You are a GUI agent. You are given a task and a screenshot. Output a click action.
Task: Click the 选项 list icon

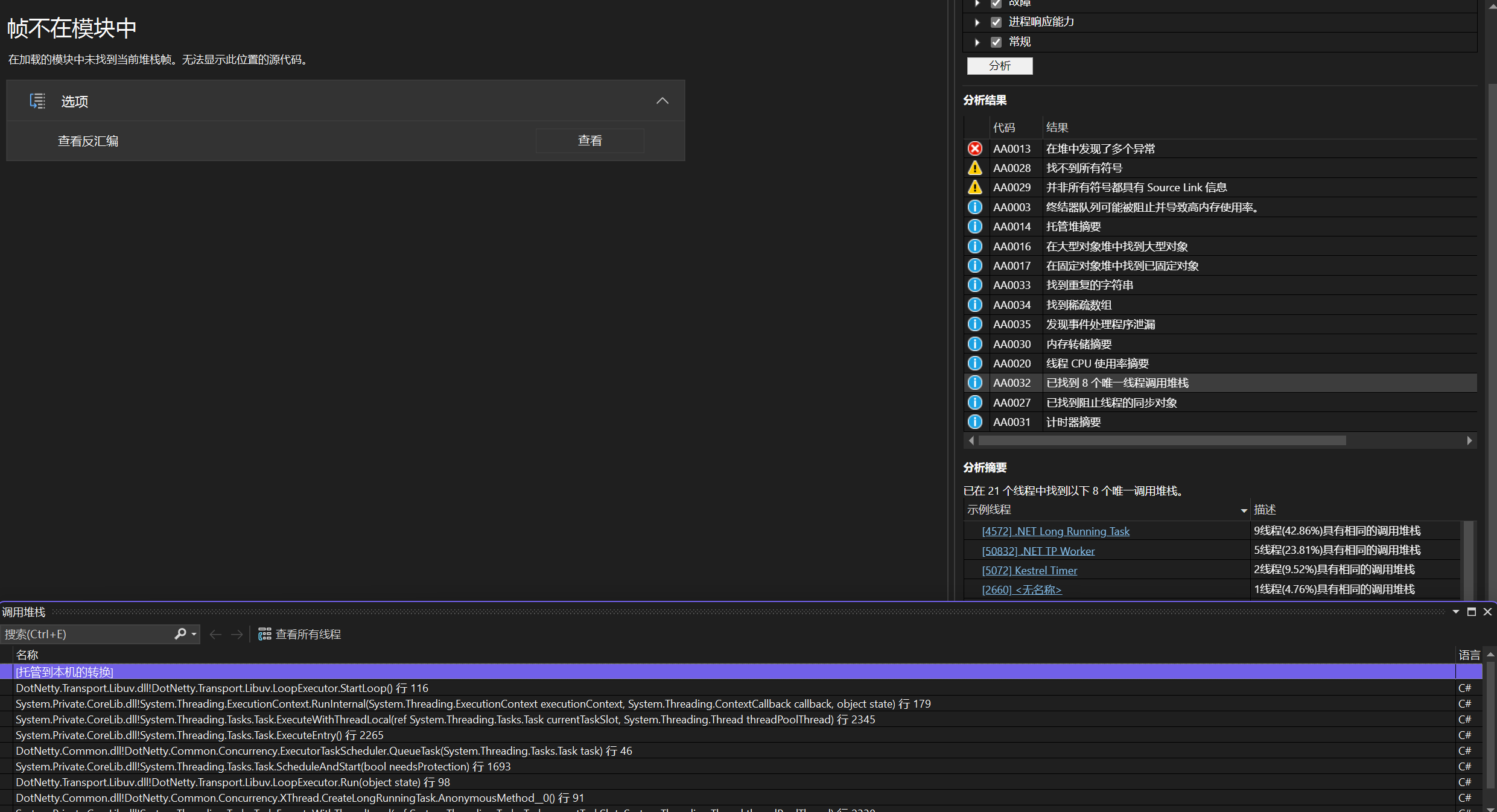coord(37,101)
